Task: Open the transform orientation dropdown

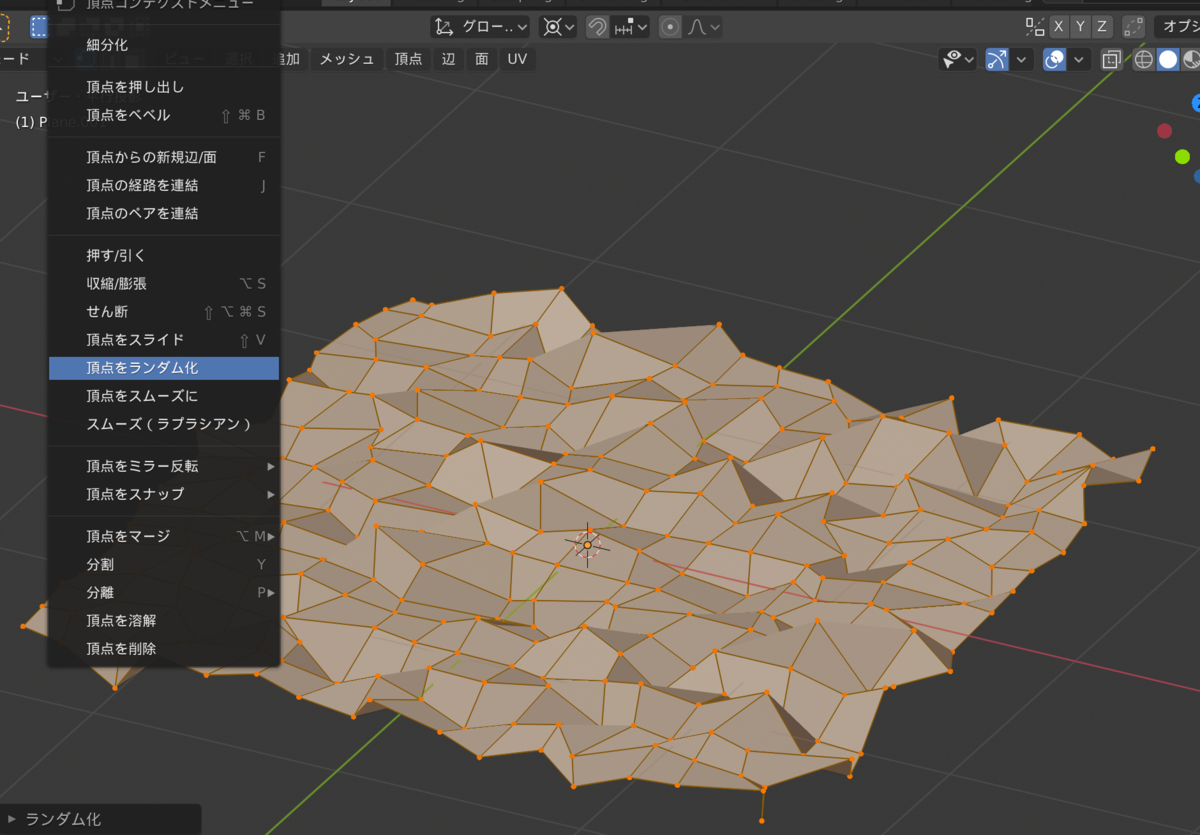Action: pos(481,27)
